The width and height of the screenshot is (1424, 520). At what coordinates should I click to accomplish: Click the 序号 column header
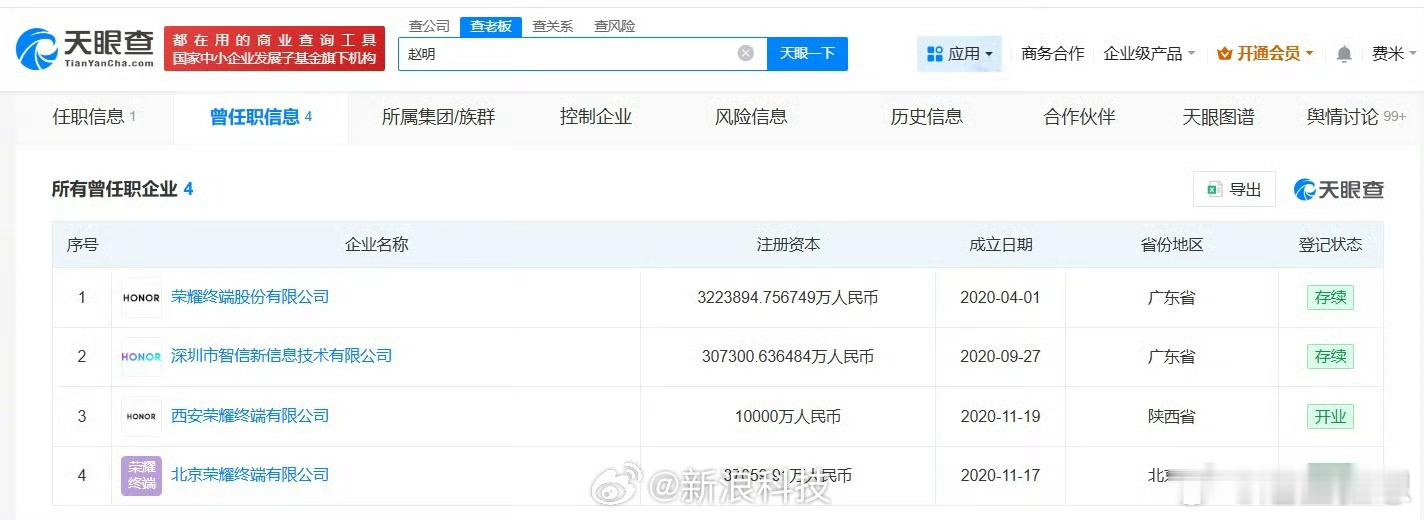(82, 244)
